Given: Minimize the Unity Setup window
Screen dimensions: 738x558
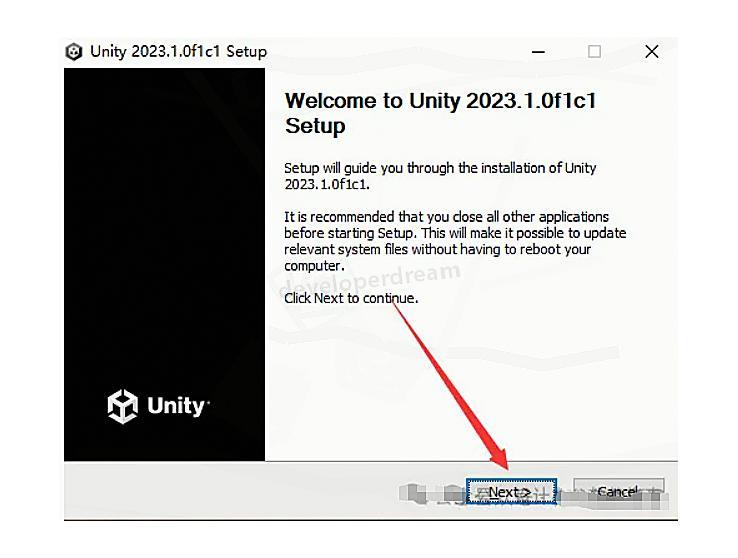Looking at the screenshot, I should click(x=538, y=51).
